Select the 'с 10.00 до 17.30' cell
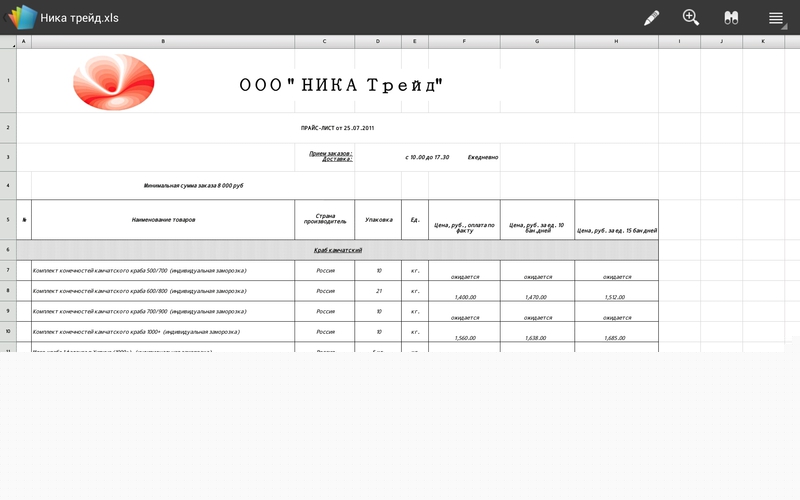The image size is (800, 500). (x=427, y=157)
